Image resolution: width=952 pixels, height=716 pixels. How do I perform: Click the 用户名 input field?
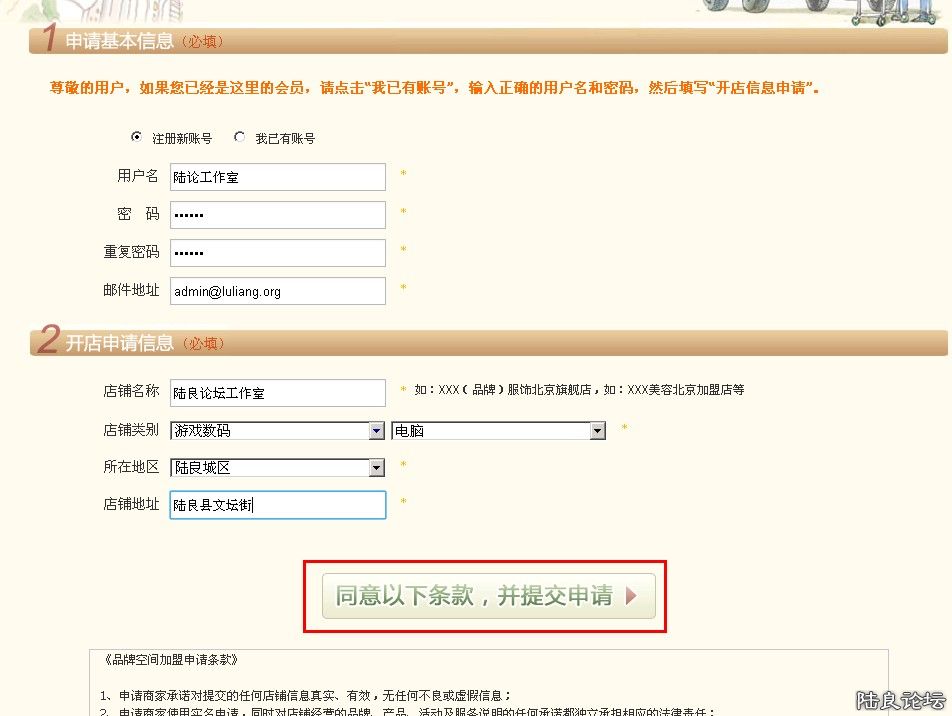277,177
